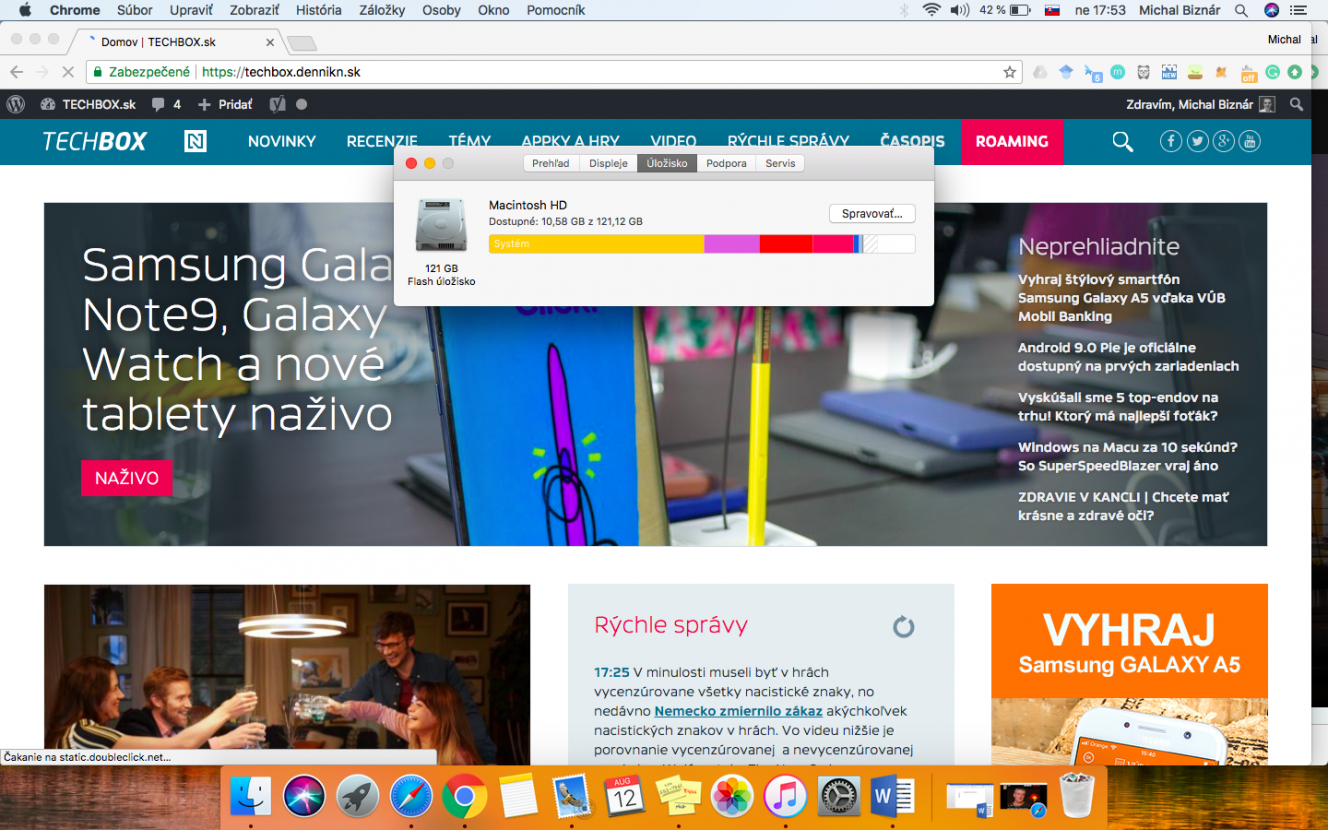Click the TECHBOX site logo
The width and height of the screenshot is (1328, 830).
pyautogui.click(x=95, y=142)
